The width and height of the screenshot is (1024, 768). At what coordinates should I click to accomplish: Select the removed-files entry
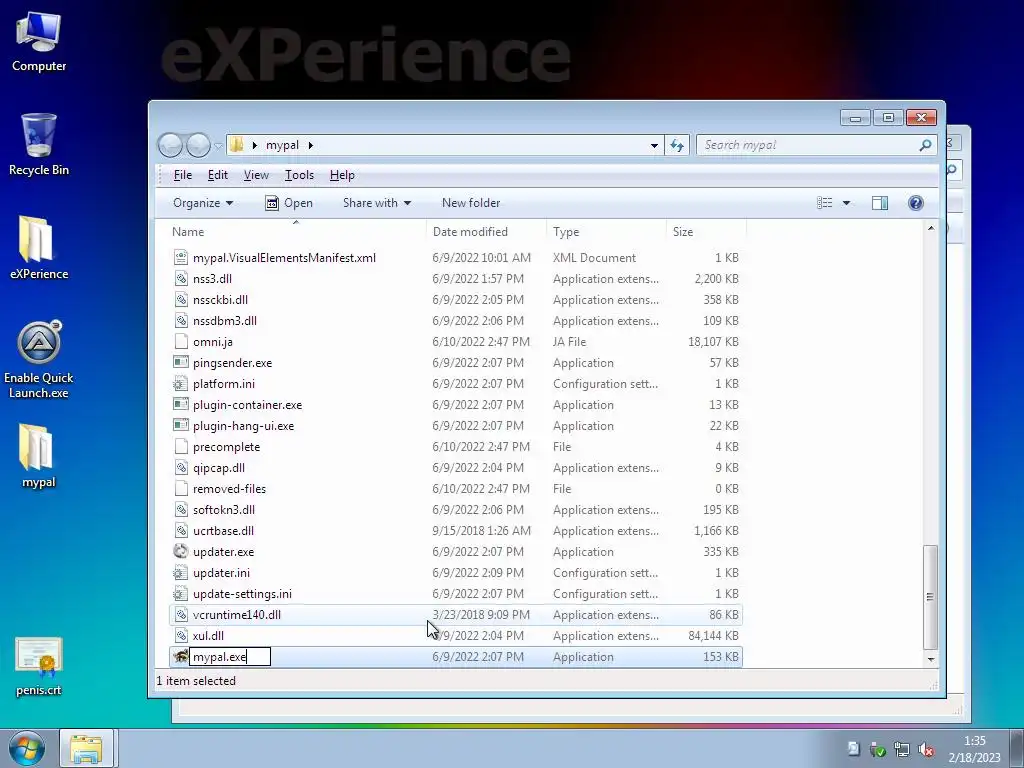click(x=455, y=488)
